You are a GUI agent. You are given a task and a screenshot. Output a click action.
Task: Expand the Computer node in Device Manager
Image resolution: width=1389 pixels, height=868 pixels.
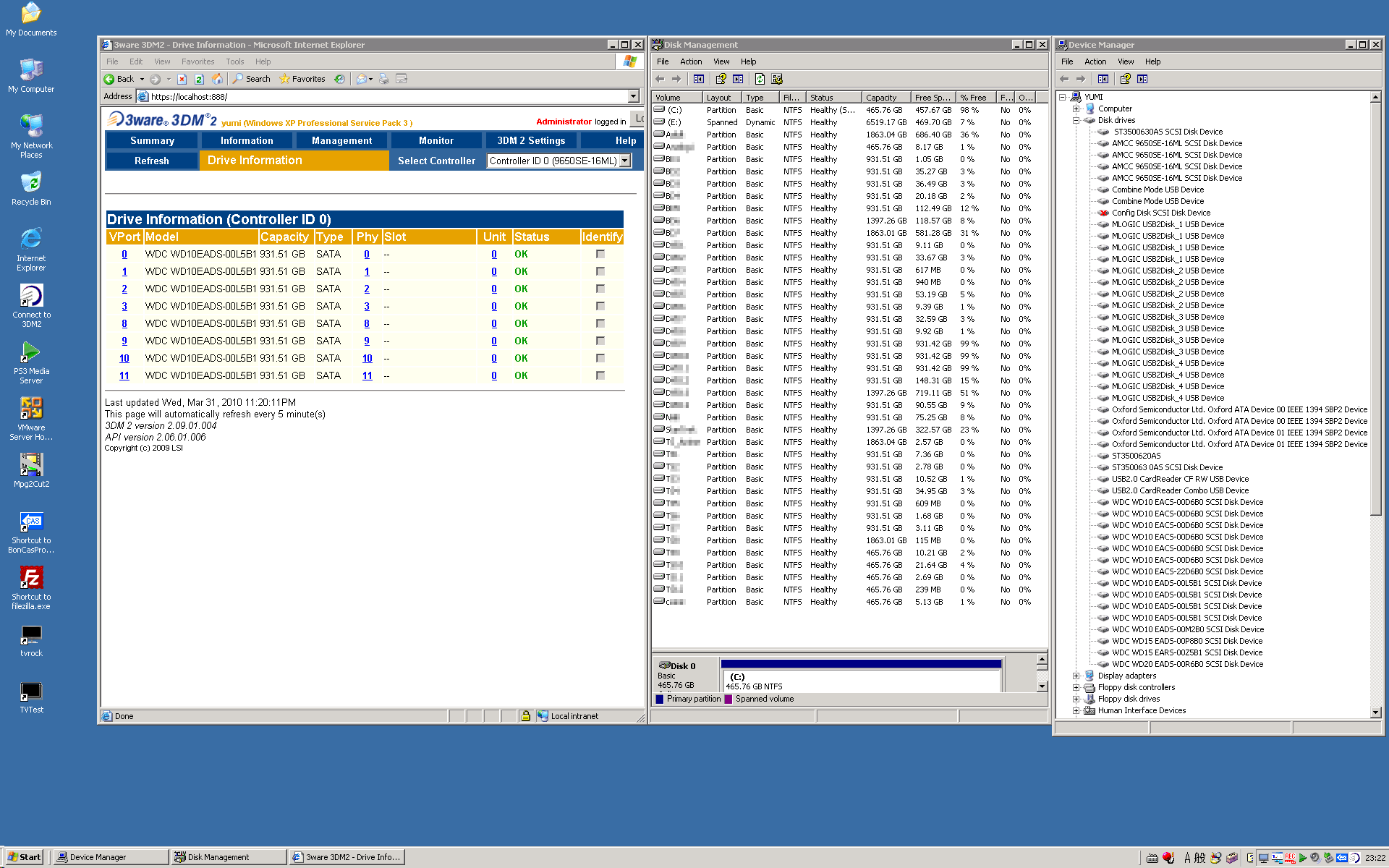[1076, 109]
